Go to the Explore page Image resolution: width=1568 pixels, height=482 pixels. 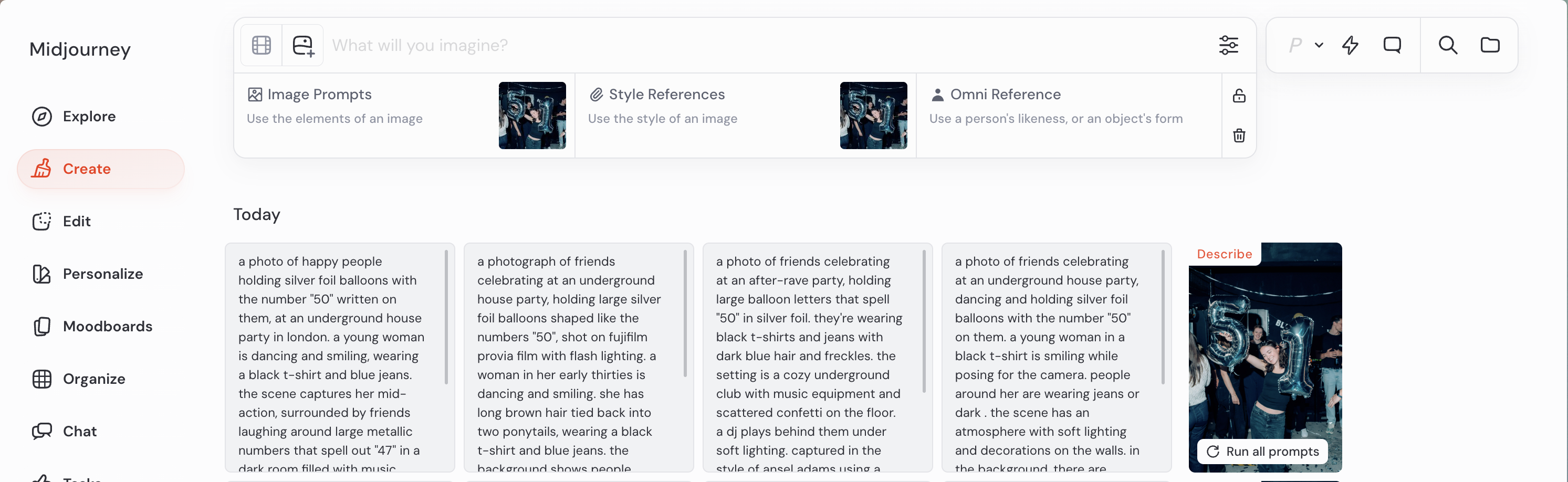coord(89,116)
